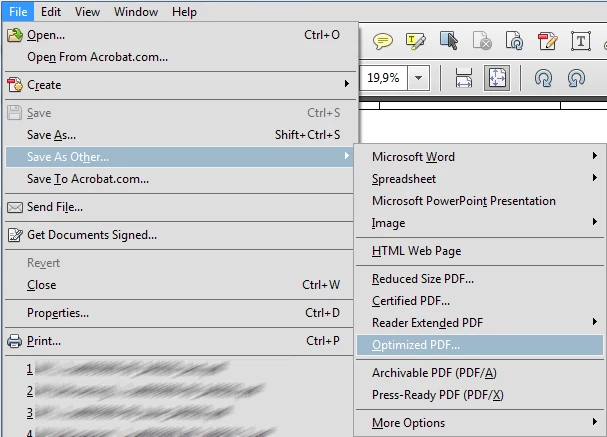The width and height of the screenshot is (607, 437).
Task: Click the Open folder icon
Action: click(15, 35)
